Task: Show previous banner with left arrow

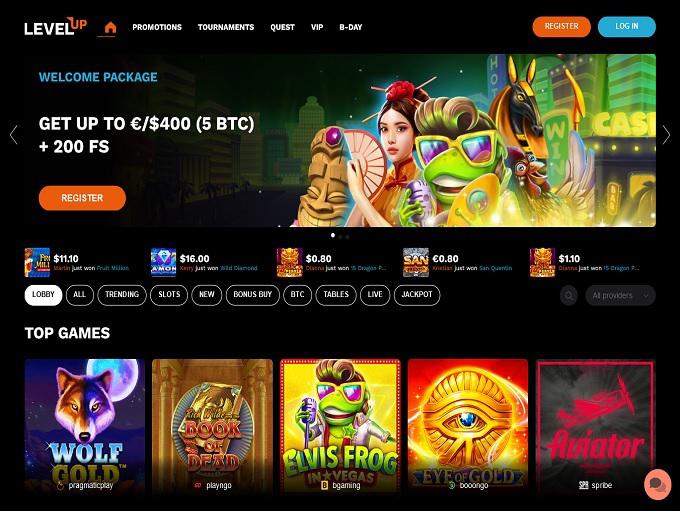Action: pyautogui.click(x=14, y=135)
